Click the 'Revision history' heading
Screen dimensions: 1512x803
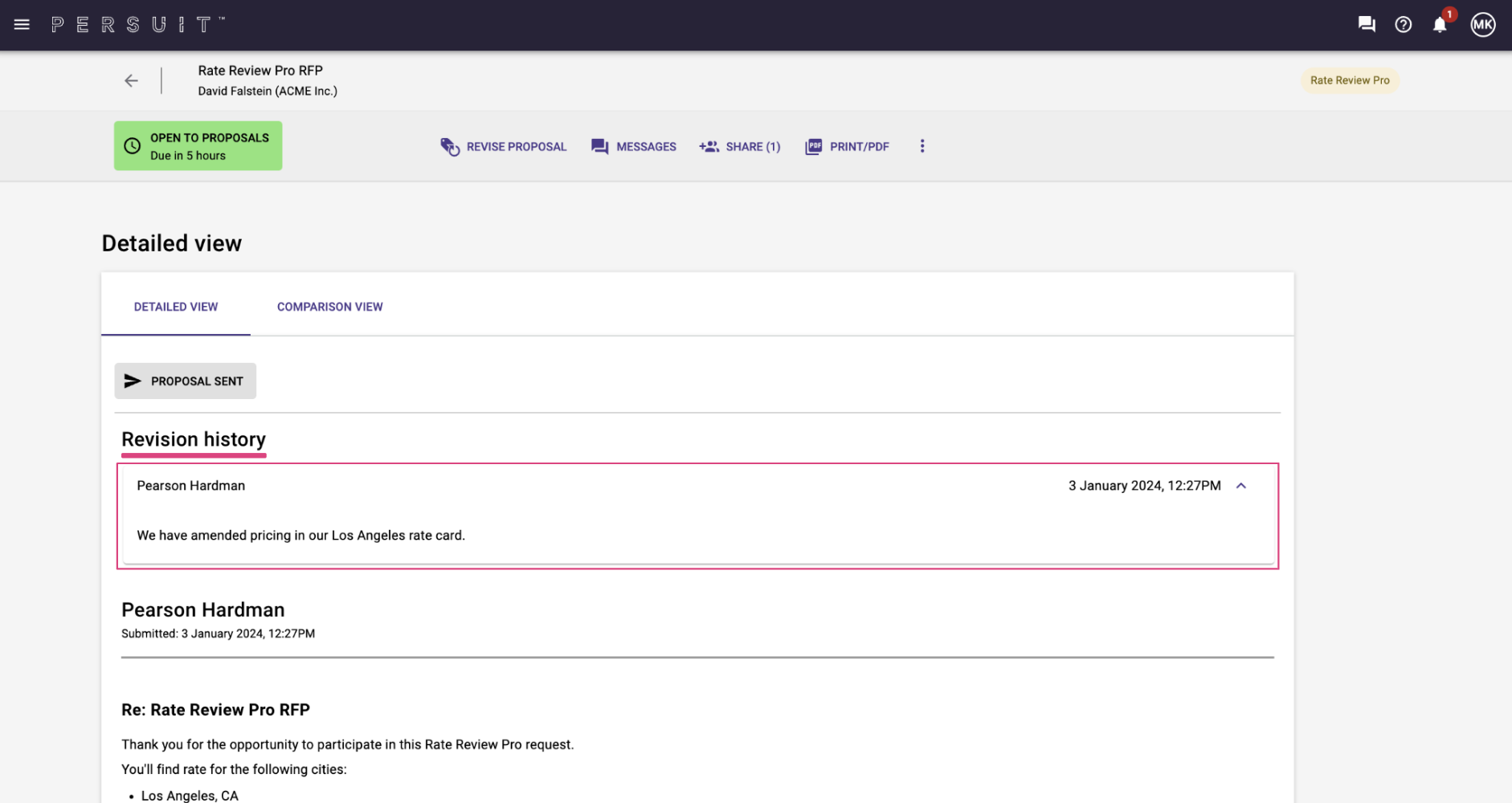click(x=194, y=439)
